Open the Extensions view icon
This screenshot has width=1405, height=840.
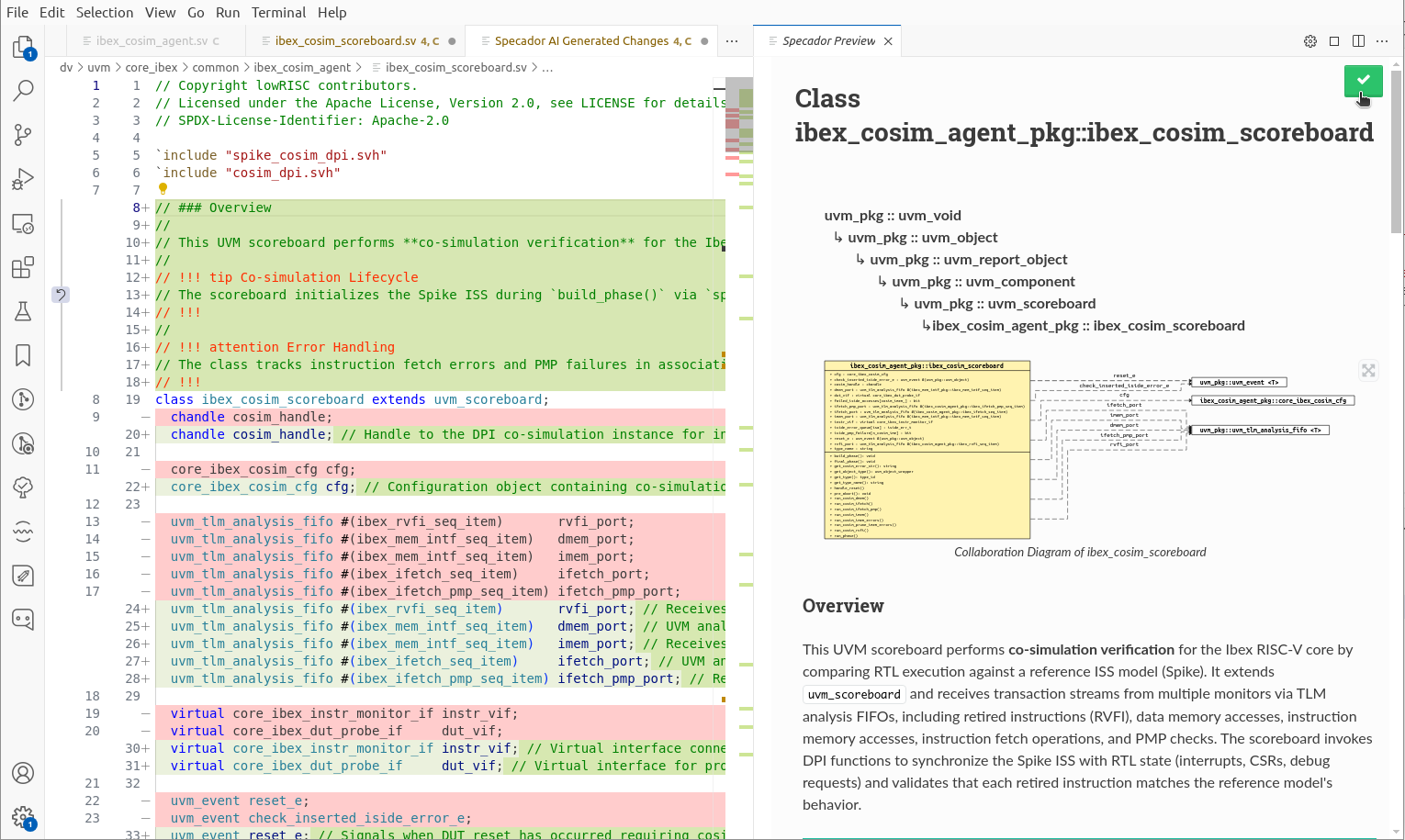pyautogui.click(x=23, y=267)
